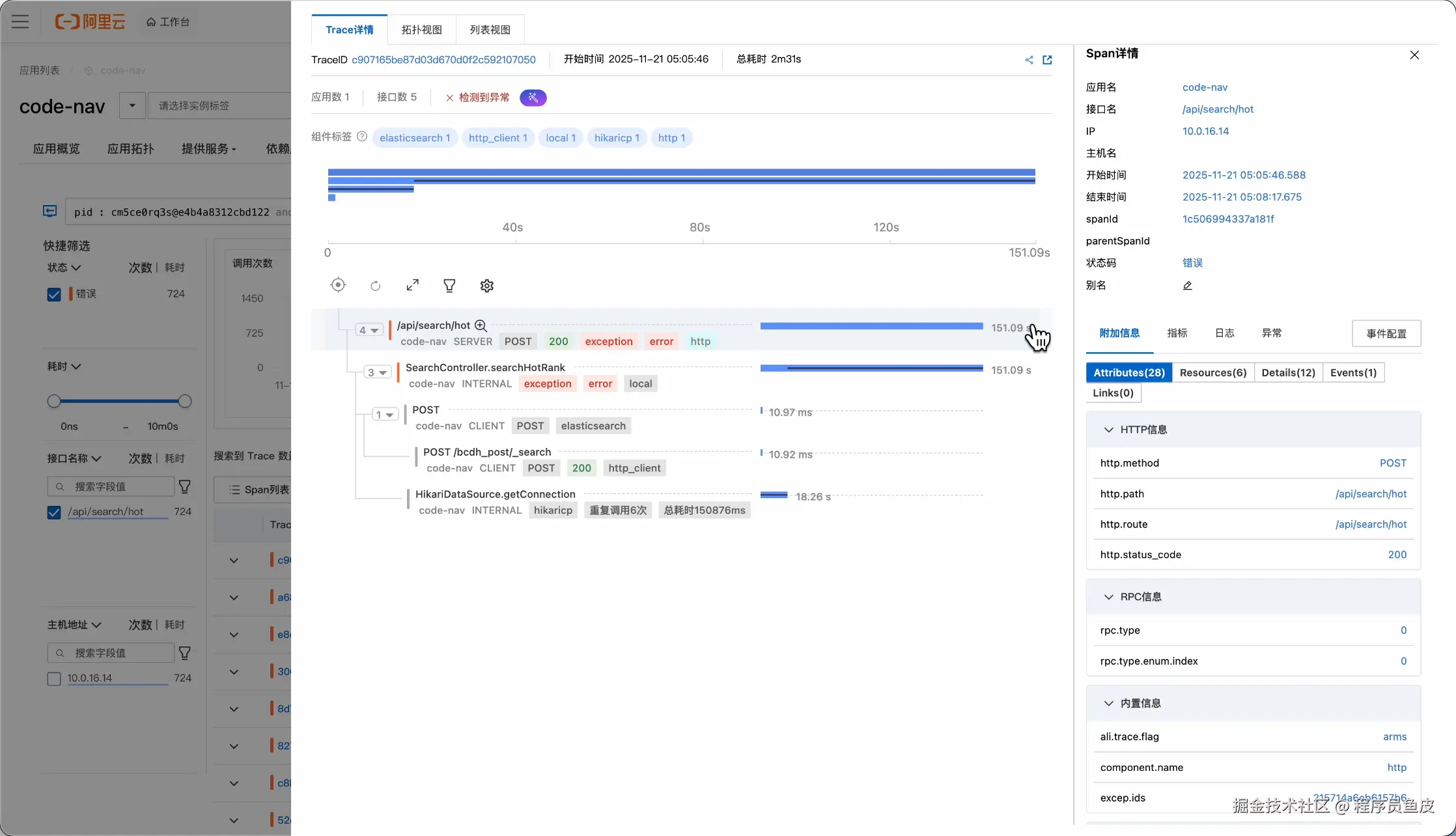Viewport: 1456px width, 836px height.
Task: Open trace in new window icon
Action: click(x=1047, y=60)
